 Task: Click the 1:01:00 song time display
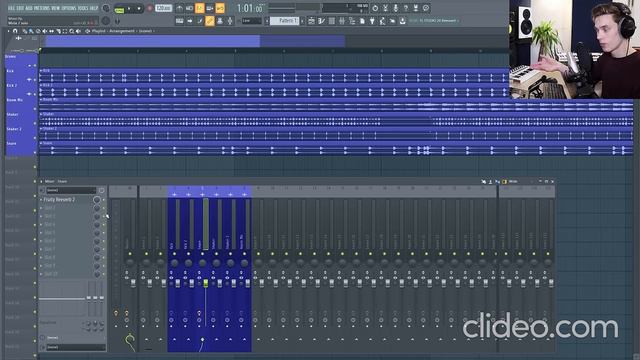point(250,8)
